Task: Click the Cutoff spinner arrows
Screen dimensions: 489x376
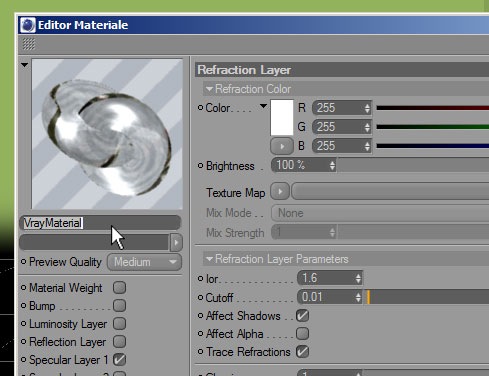Action: click(358, 297)
